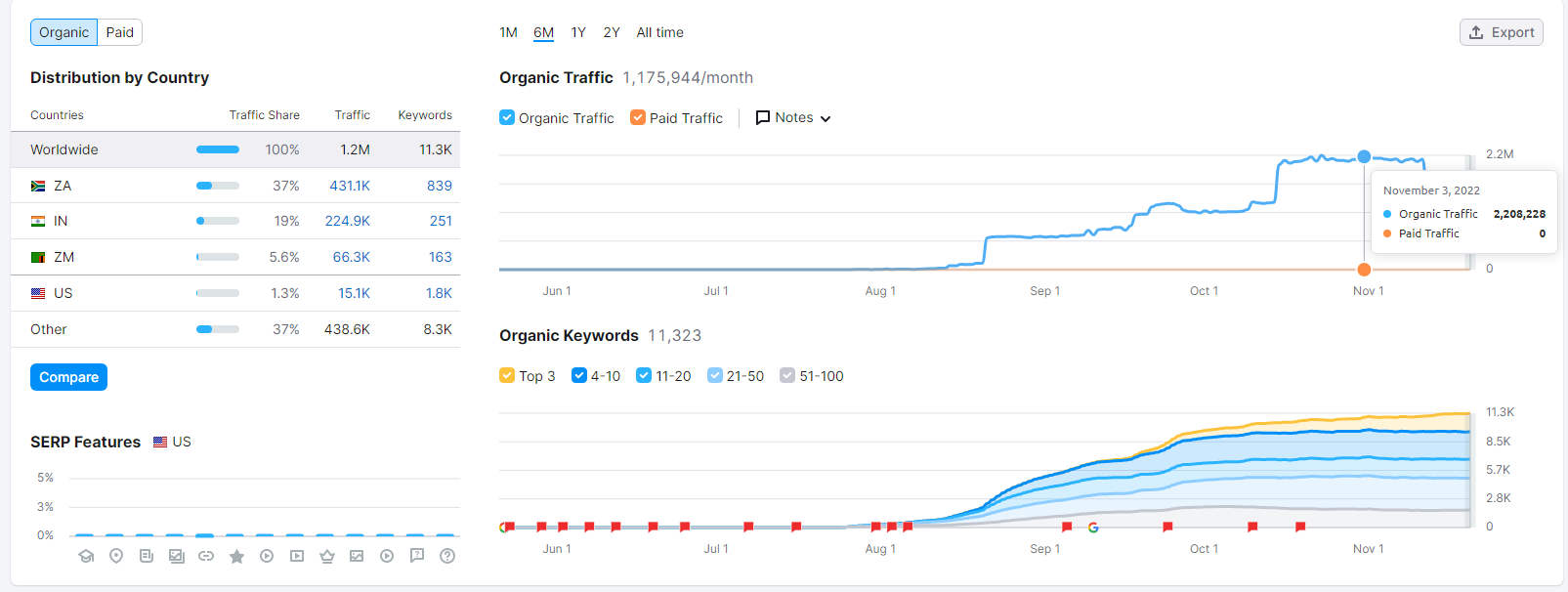Click the Site links chain icon
The width and height of the screenshot is (1568, 592).
206,556
